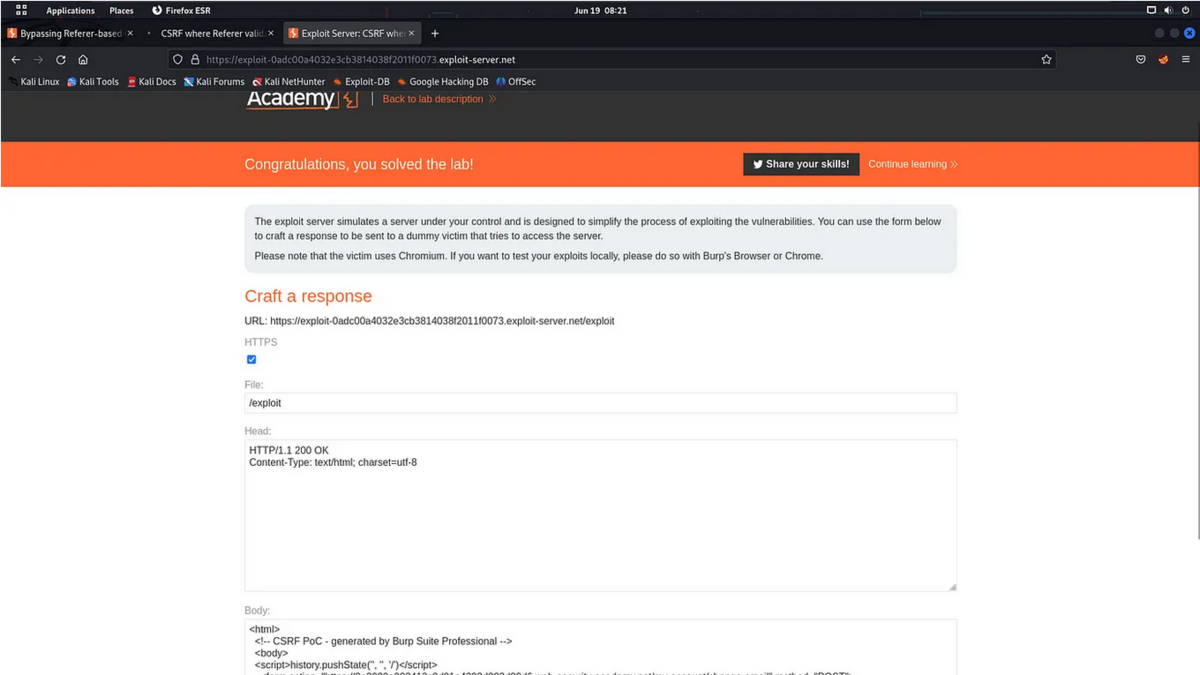Viewport: 1200px width, 675px height.
Task: Open Google Hacking DB bookmark
Action: pyautogui.click(x=443, y=82)
